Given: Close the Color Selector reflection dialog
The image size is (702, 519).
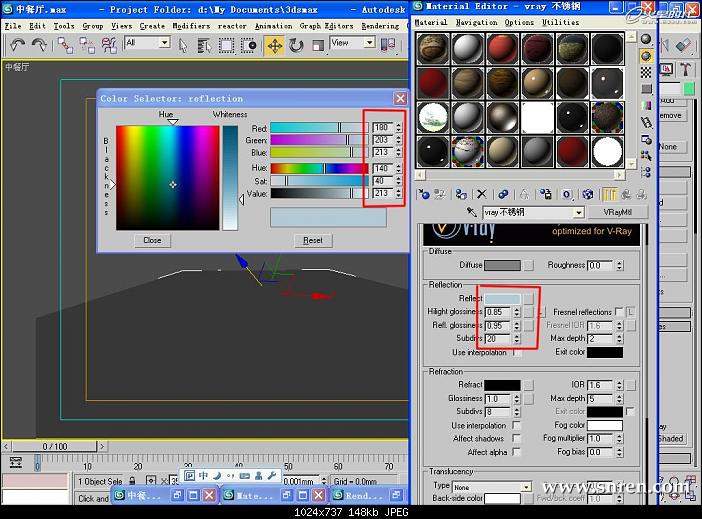Looking at the screenshot, I should [400, 98].
